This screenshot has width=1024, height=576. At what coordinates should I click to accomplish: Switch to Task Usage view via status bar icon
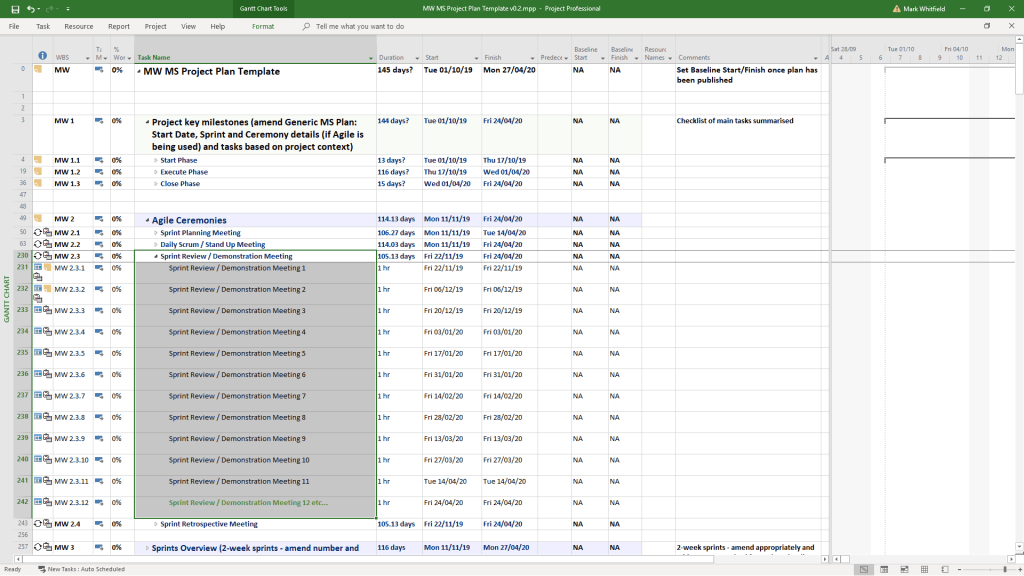[x=884, y=569]
